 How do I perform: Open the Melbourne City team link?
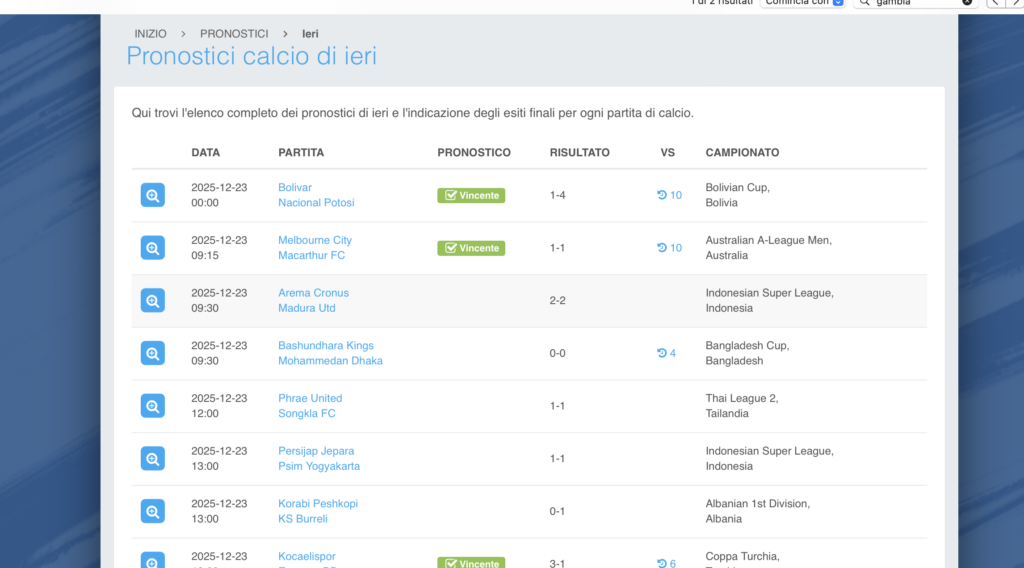315,240
